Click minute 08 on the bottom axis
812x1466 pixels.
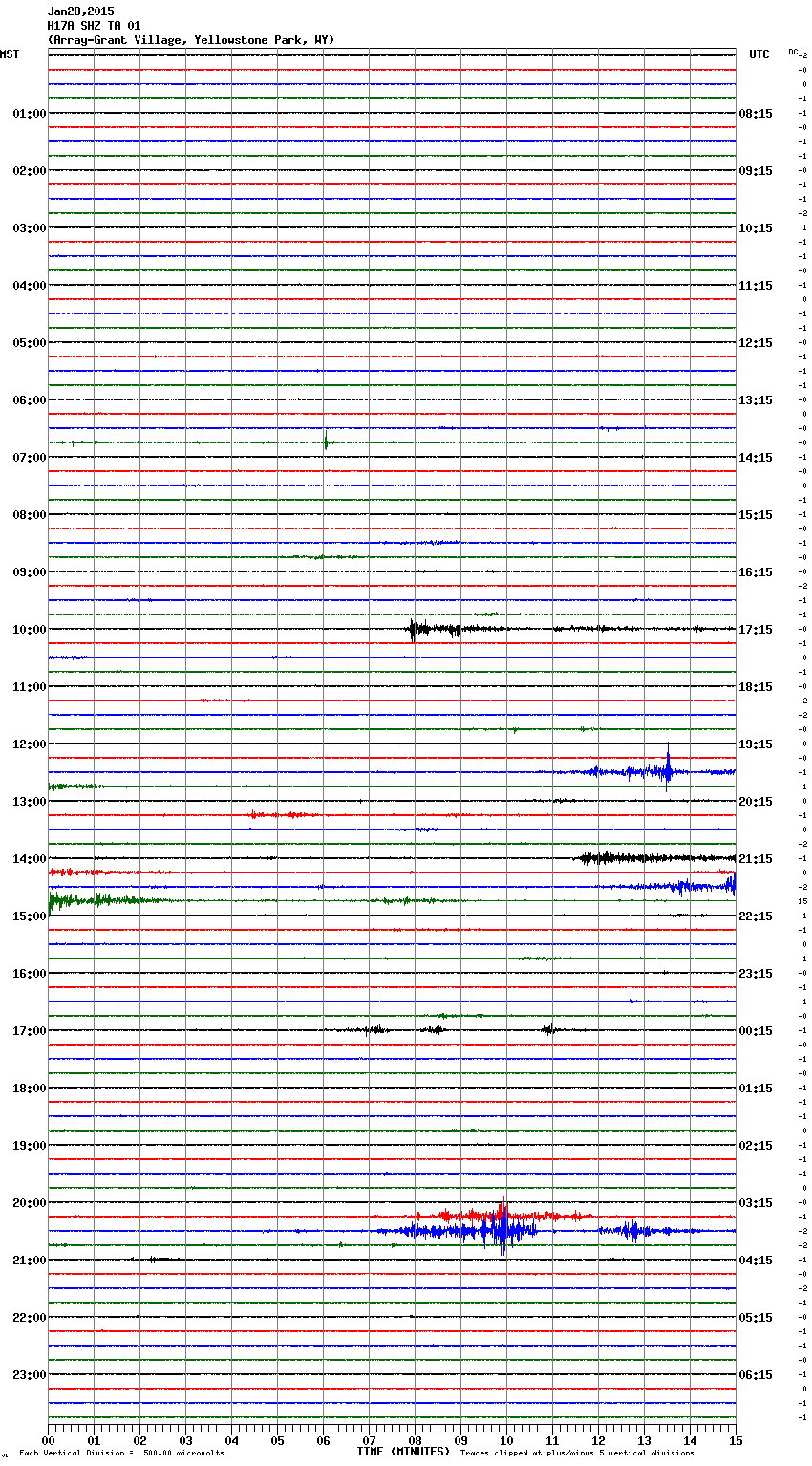(x=415, y=1440)
